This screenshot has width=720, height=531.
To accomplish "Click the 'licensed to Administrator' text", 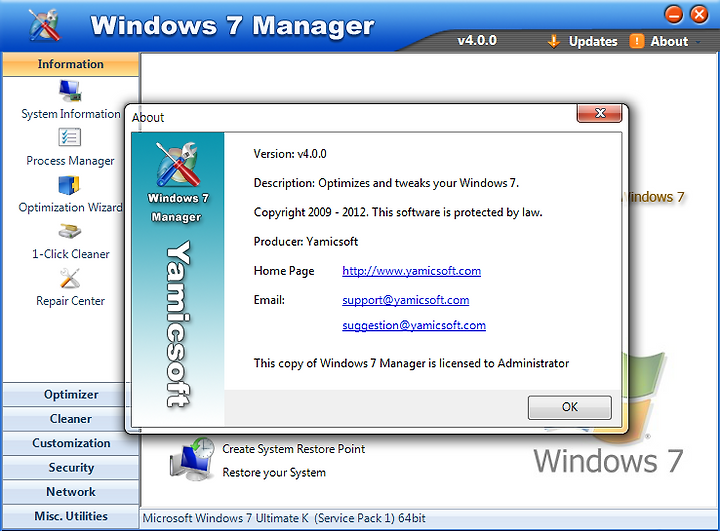I will click(x=504, y=363).
